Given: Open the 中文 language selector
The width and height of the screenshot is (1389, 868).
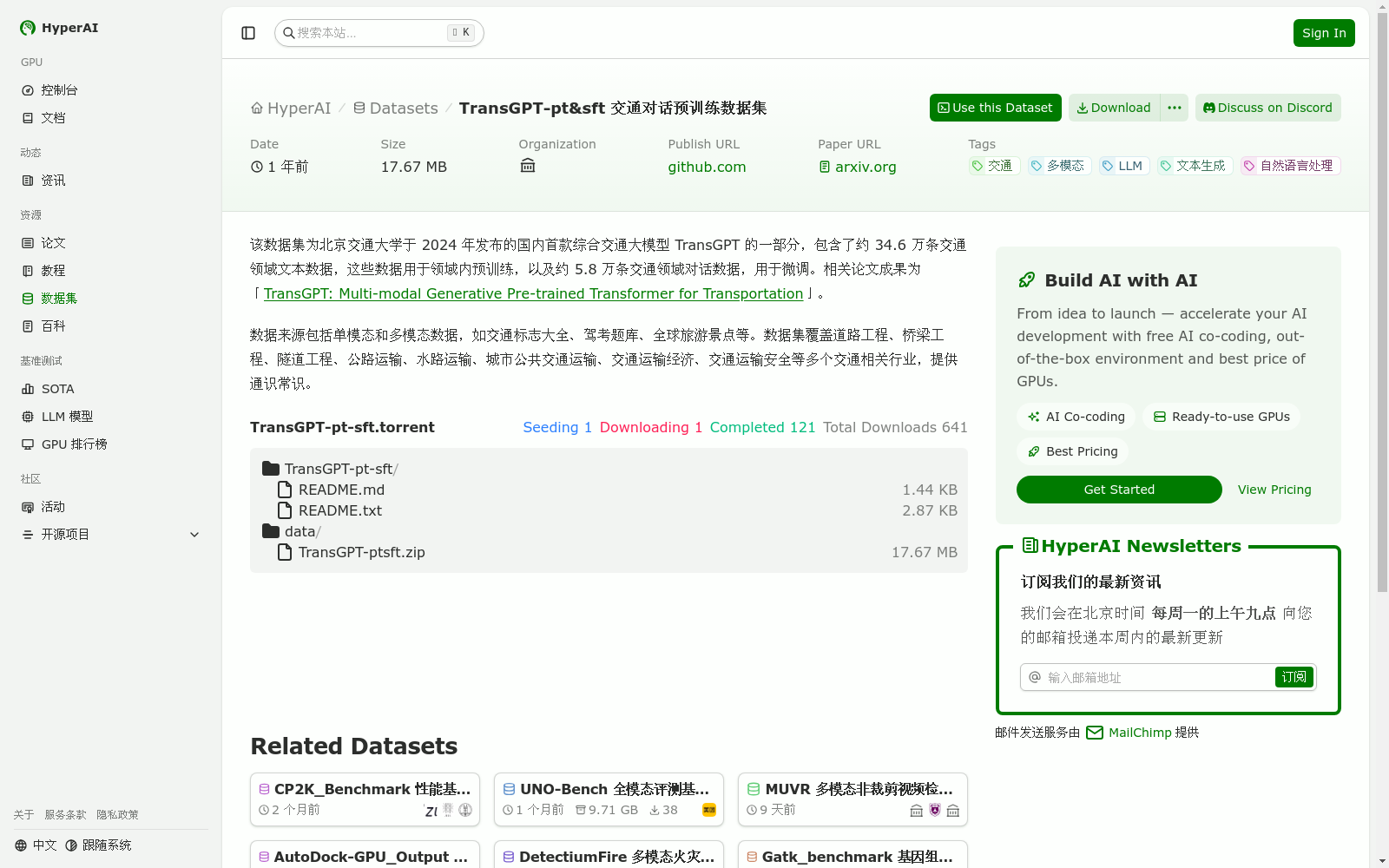Looking at the screenshot, I should coord(36,845).
